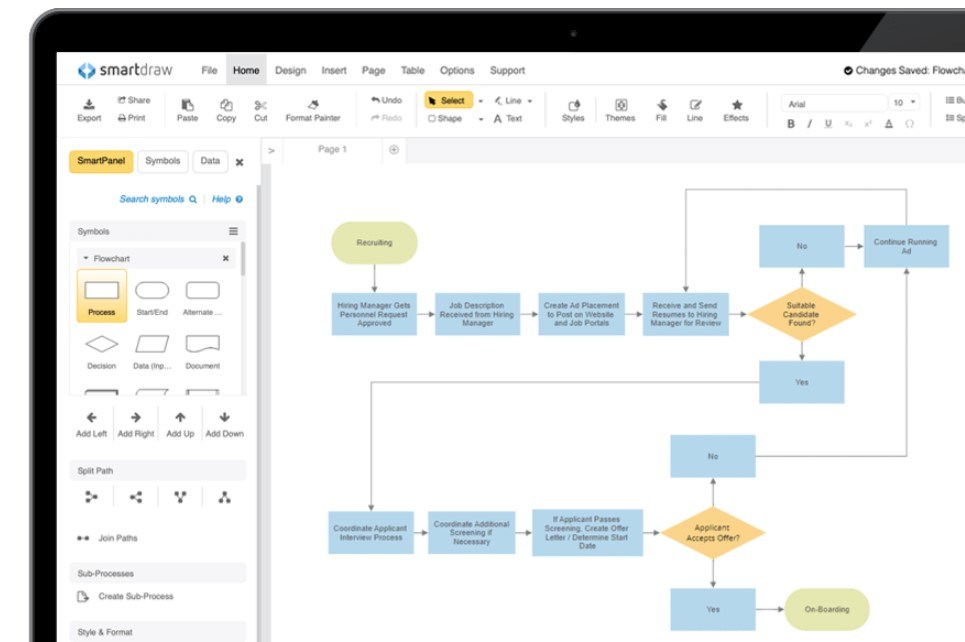This screenshot has width=965, height=642.
Task: Close the SmartPanel sidebar
Action: [239, 162]
